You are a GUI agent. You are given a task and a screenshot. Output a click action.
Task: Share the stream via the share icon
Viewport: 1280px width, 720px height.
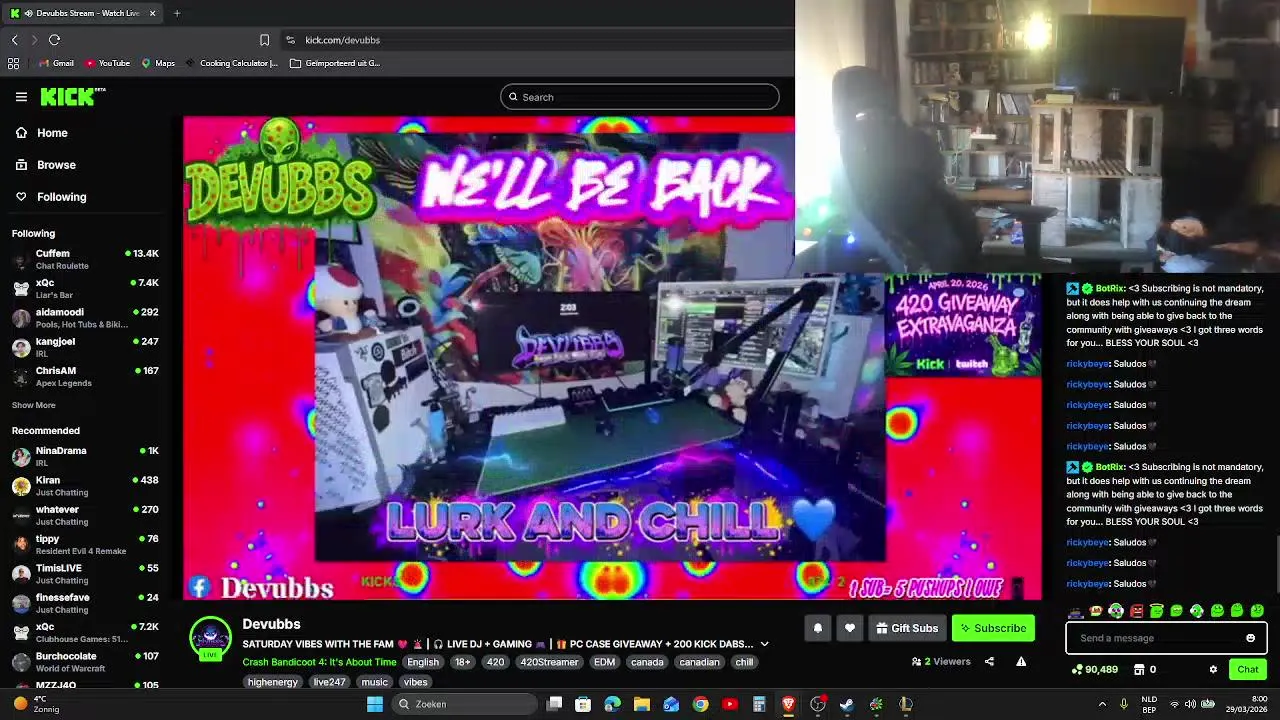(x=989, y=661)
